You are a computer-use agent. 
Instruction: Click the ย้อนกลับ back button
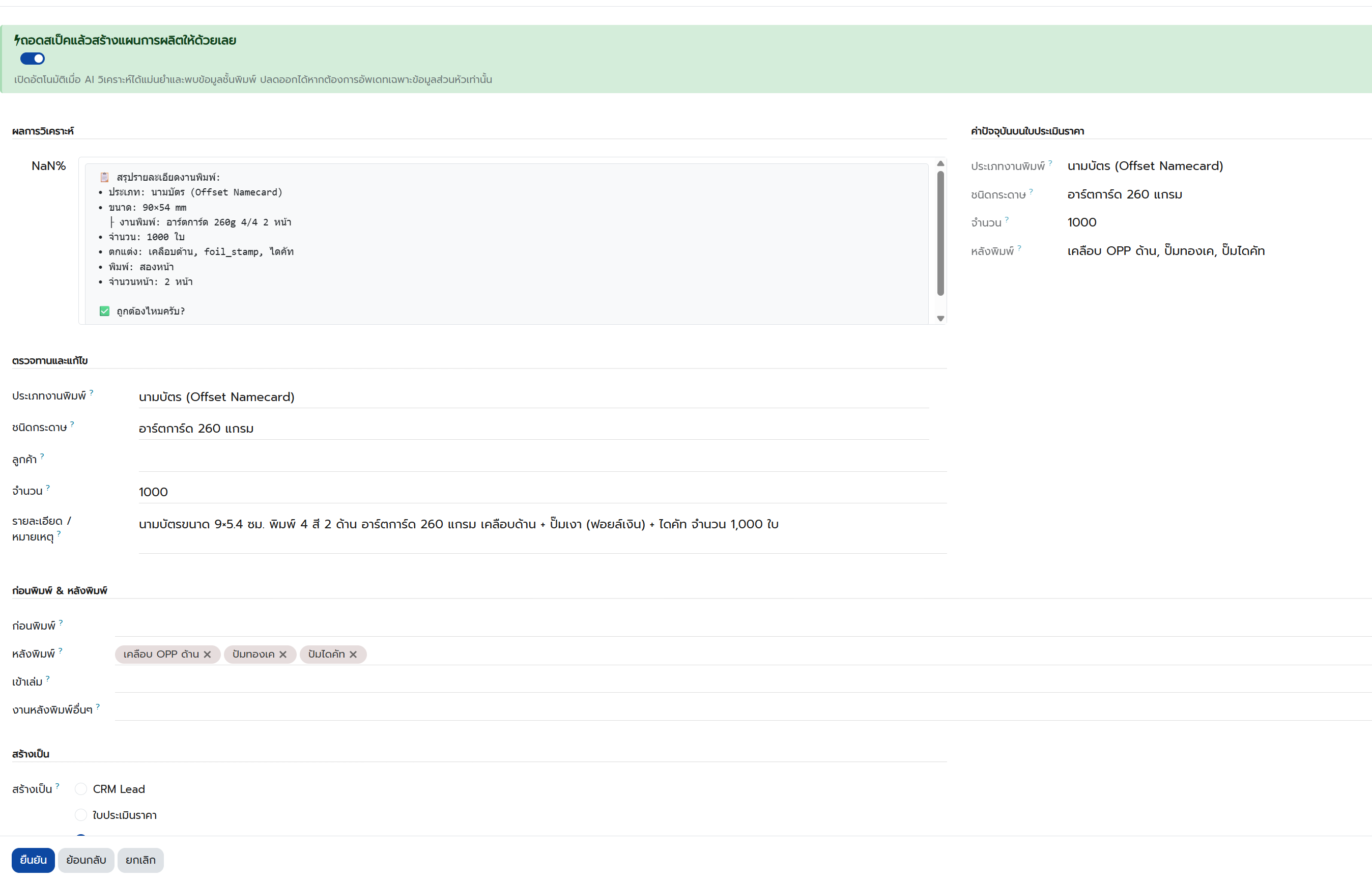coord(86,860)
